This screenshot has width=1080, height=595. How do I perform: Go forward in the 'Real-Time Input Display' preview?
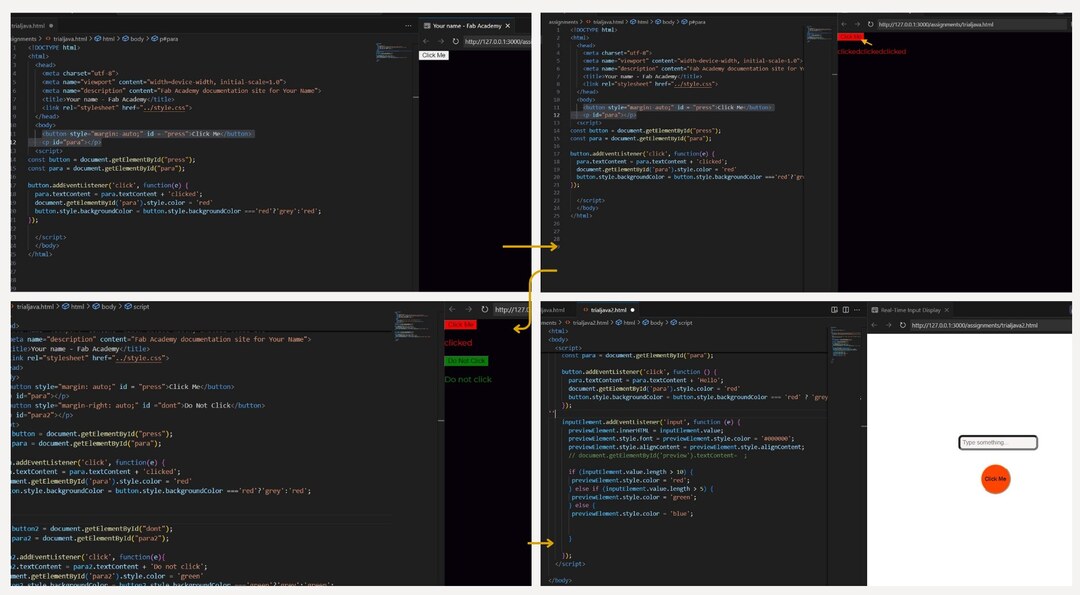click(x=889, y=325)
